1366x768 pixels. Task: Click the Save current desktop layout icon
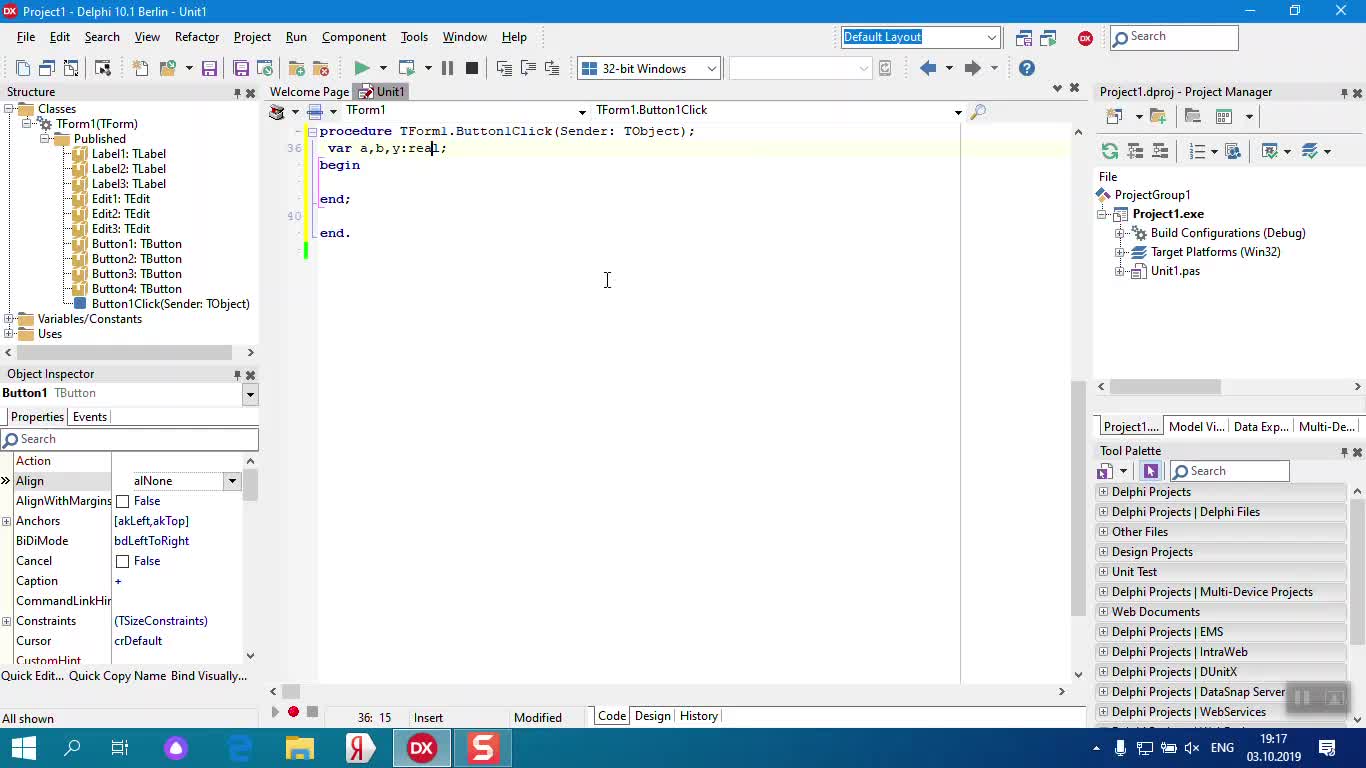1024,38
